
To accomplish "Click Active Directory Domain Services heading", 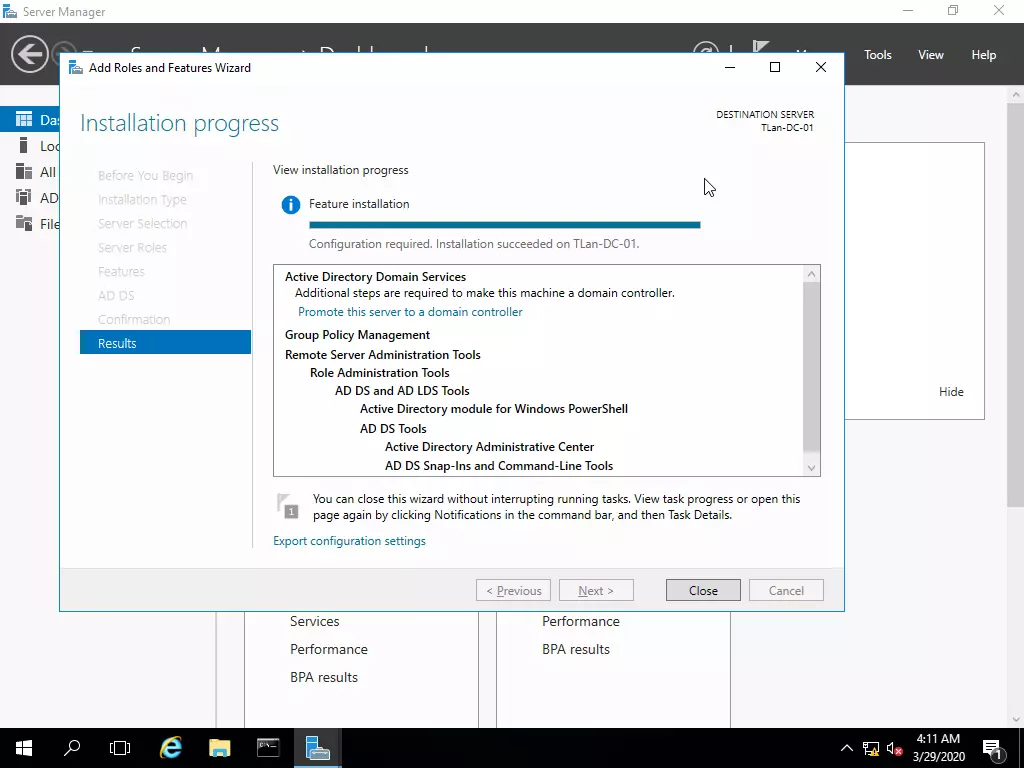I will [376, 277].
